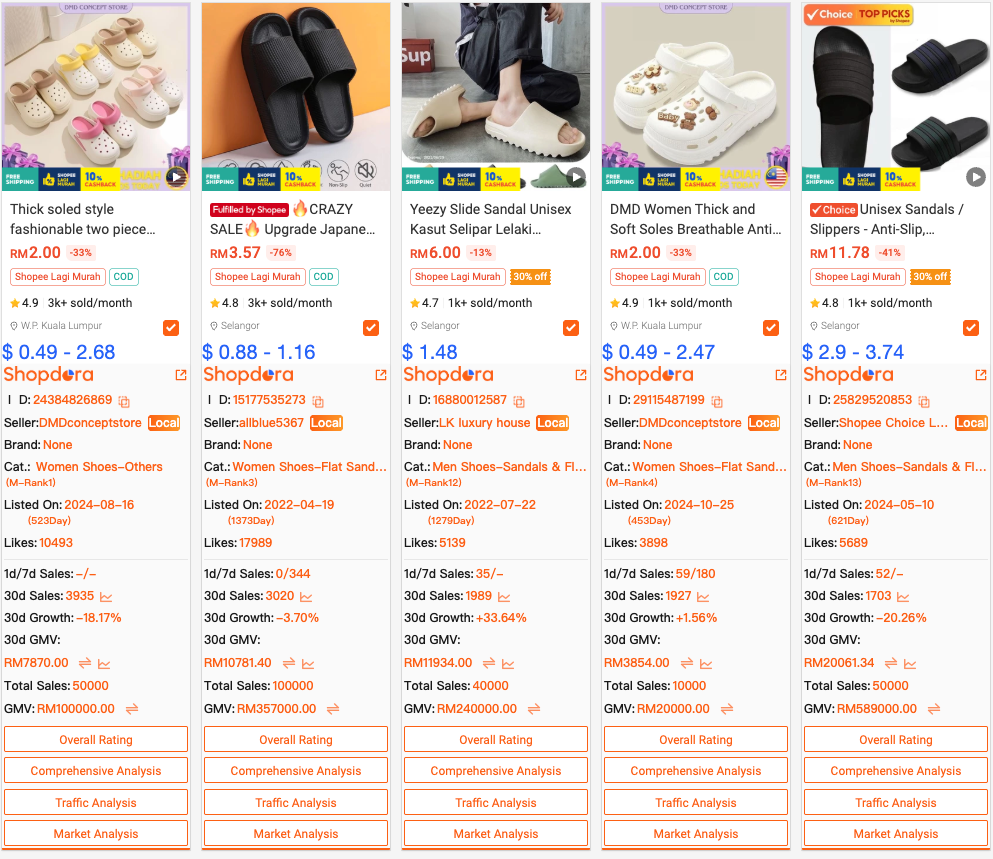Open Overall Rating for first product
This screenshot has width=993, height=859.
click(x=96, y=739)
